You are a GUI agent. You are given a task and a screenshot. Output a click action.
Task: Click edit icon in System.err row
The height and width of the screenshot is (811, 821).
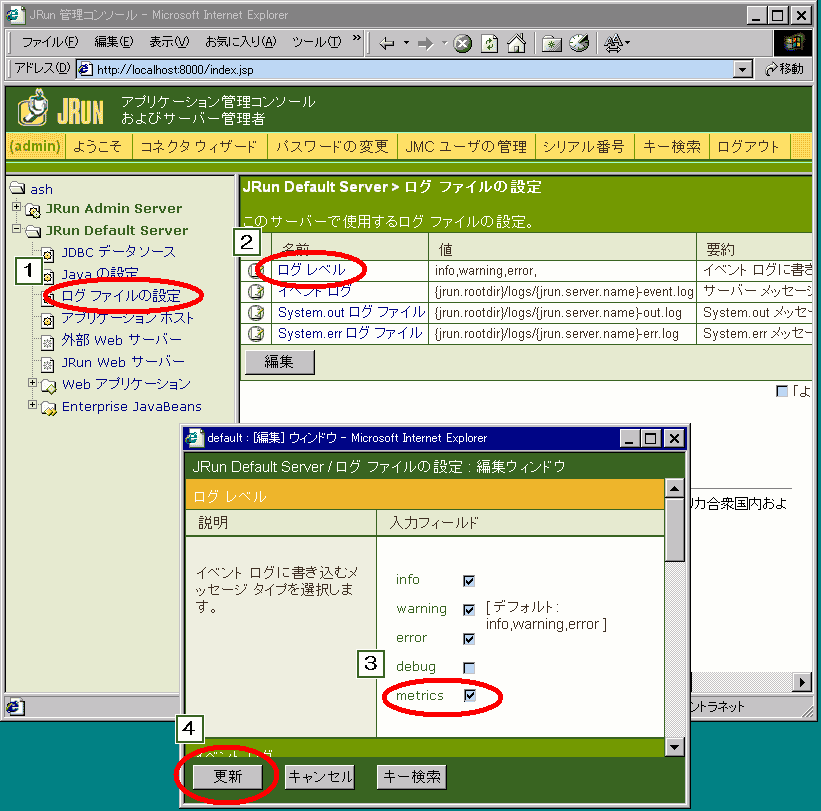tap(256, 334)
